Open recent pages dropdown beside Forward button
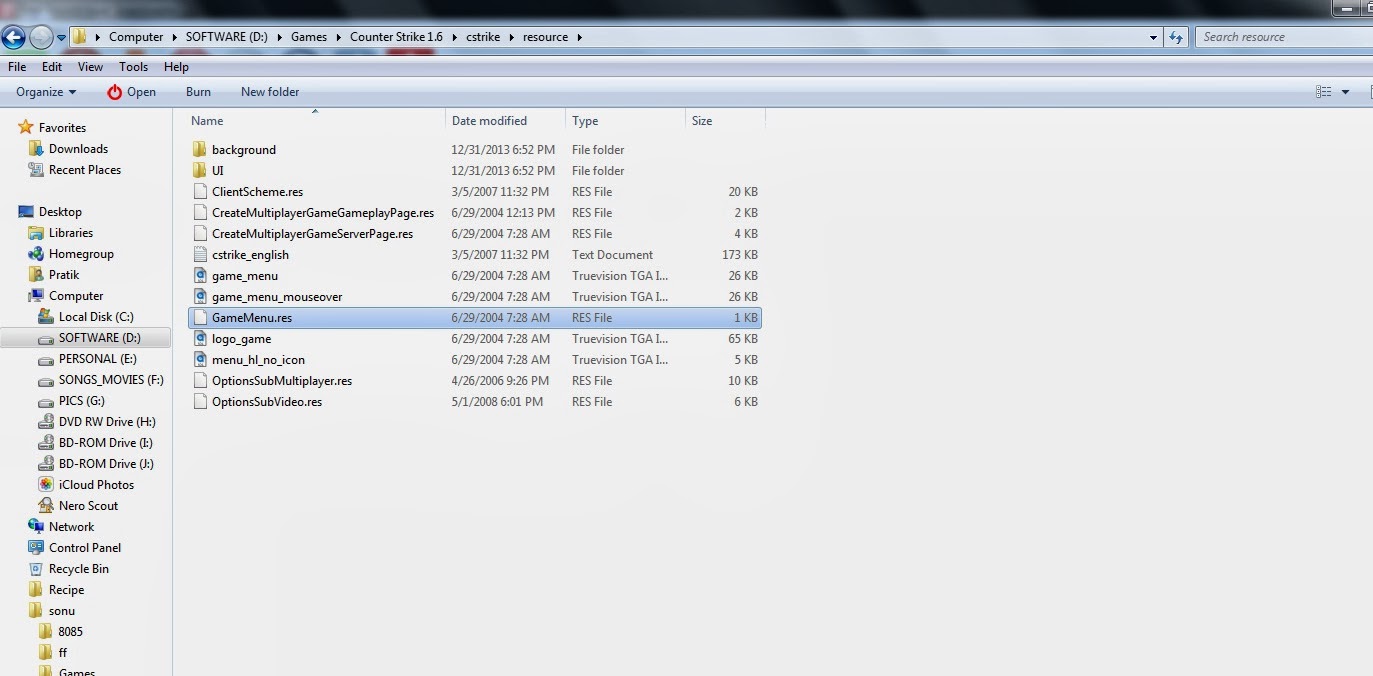Image resolution: width=1373 pixels, height=676 pixels. pos(61,38)
